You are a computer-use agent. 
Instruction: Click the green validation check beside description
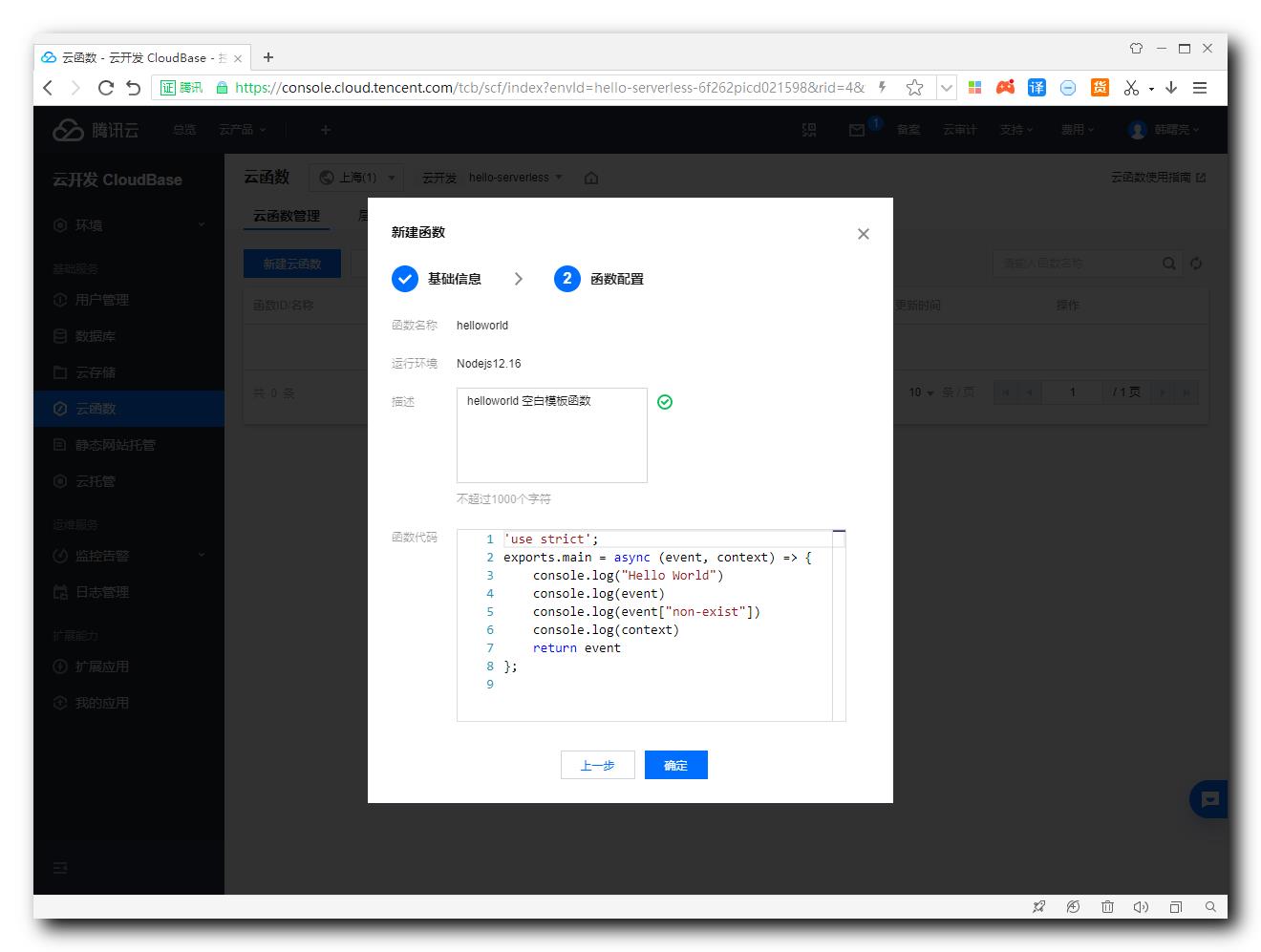pyautogui.click(x=665, y=402)
